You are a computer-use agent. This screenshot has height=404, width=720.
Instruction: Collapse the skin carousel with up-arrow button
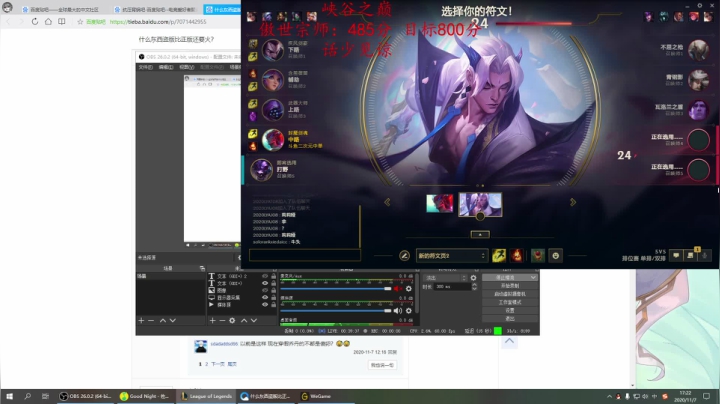480,235
